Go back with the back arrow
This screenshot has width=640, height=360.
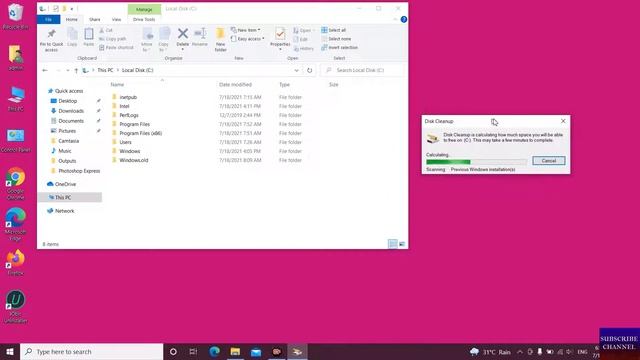click(x=45, y=70)
